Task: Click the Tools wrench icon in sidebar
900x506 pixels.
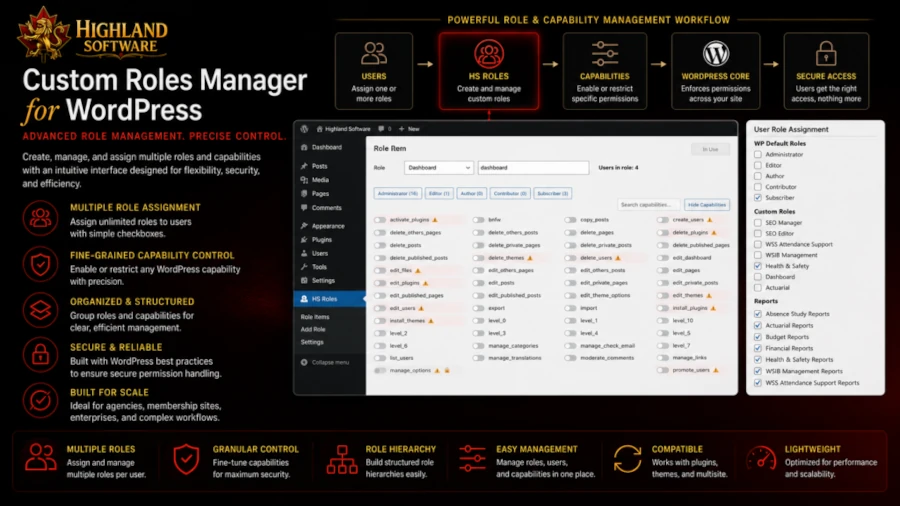Action: click(x=304, y=267)
